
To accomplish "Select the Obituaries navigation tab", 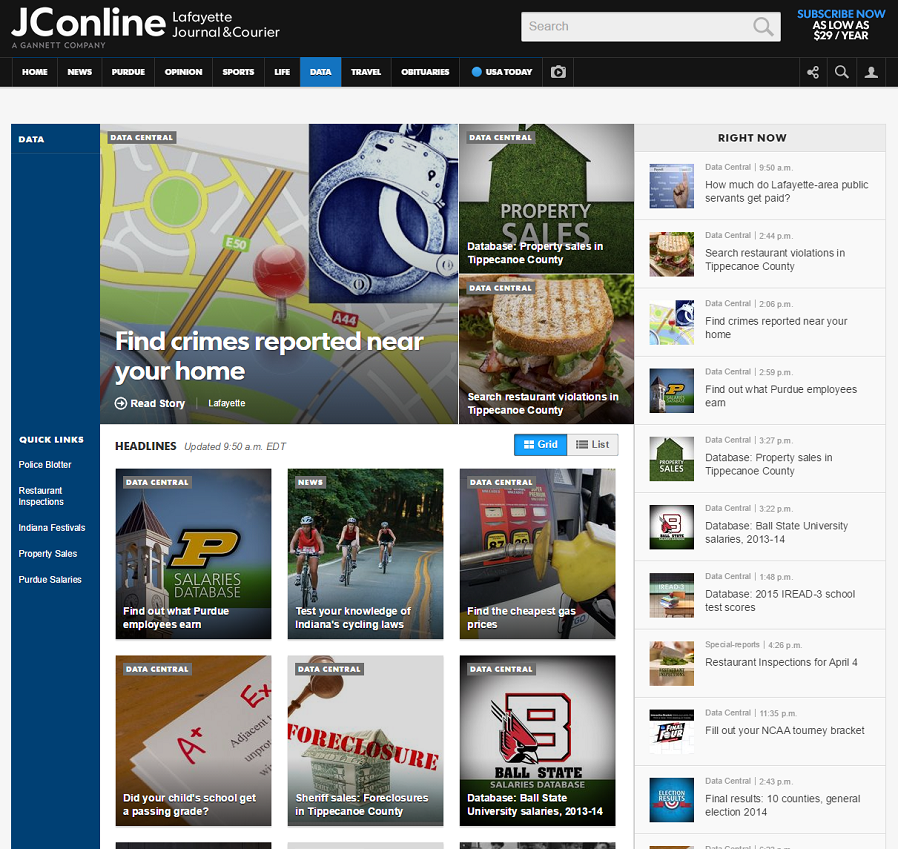I will 425,72.
